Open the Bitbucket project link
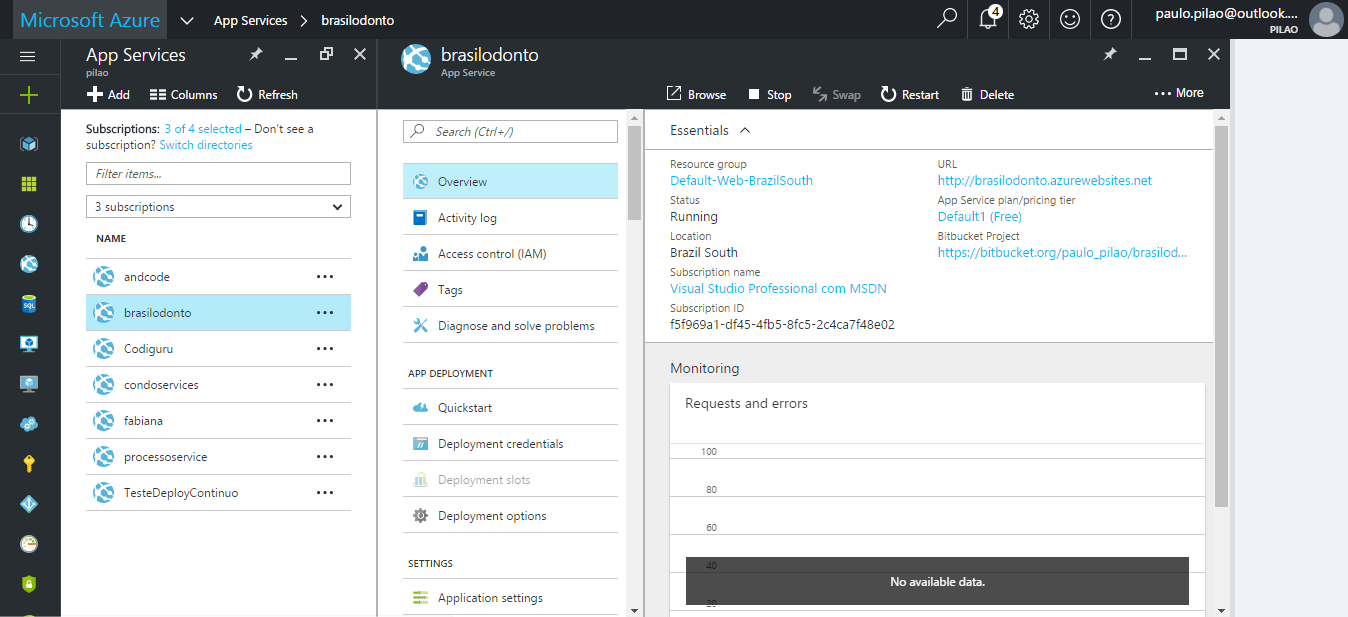Screen dimensions: 1348x617 click(x=1062, y=253)
